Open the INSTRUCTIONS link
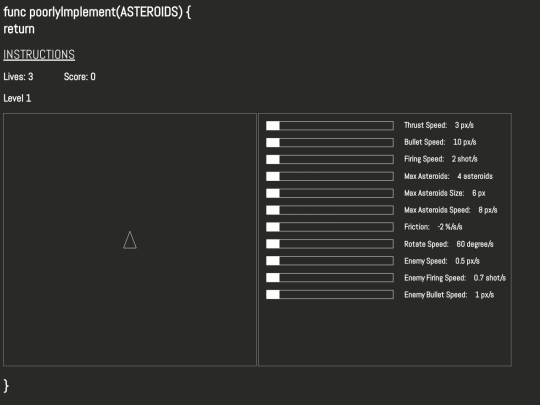This screenshot has height=405, width=540. [x=39, y=54]
